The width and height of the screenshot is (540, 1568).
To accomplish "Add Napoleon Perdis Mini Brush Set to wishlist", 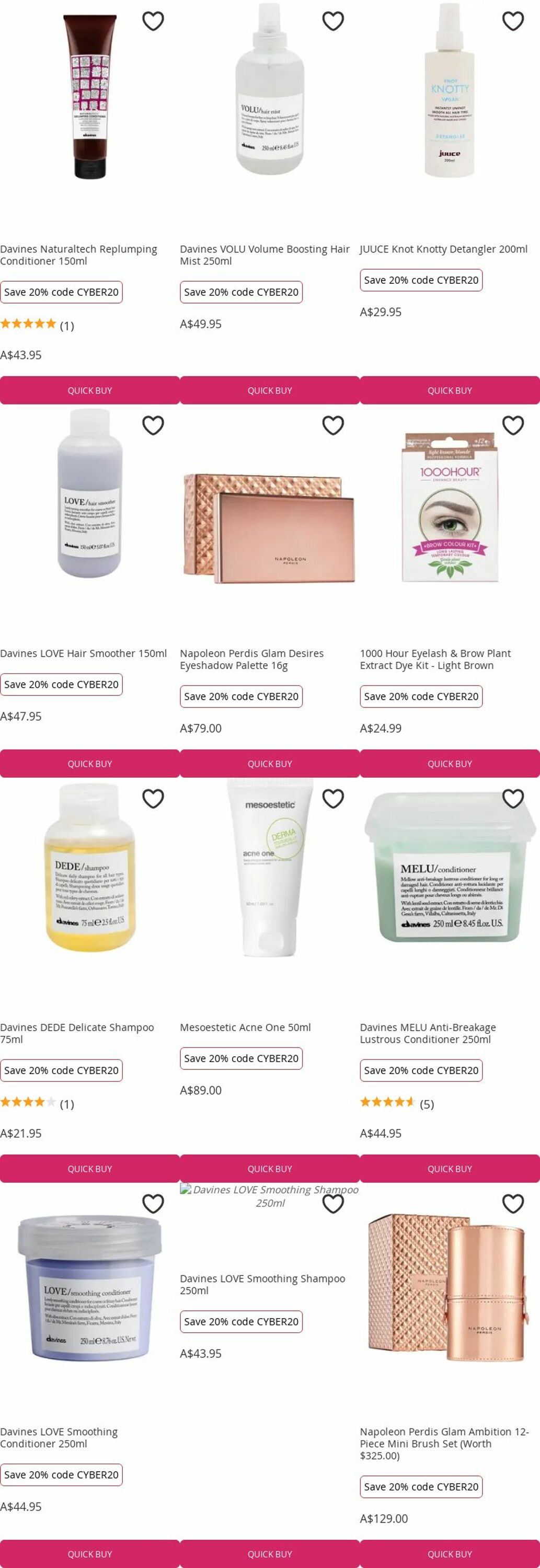I will [x=513, y=1203].
